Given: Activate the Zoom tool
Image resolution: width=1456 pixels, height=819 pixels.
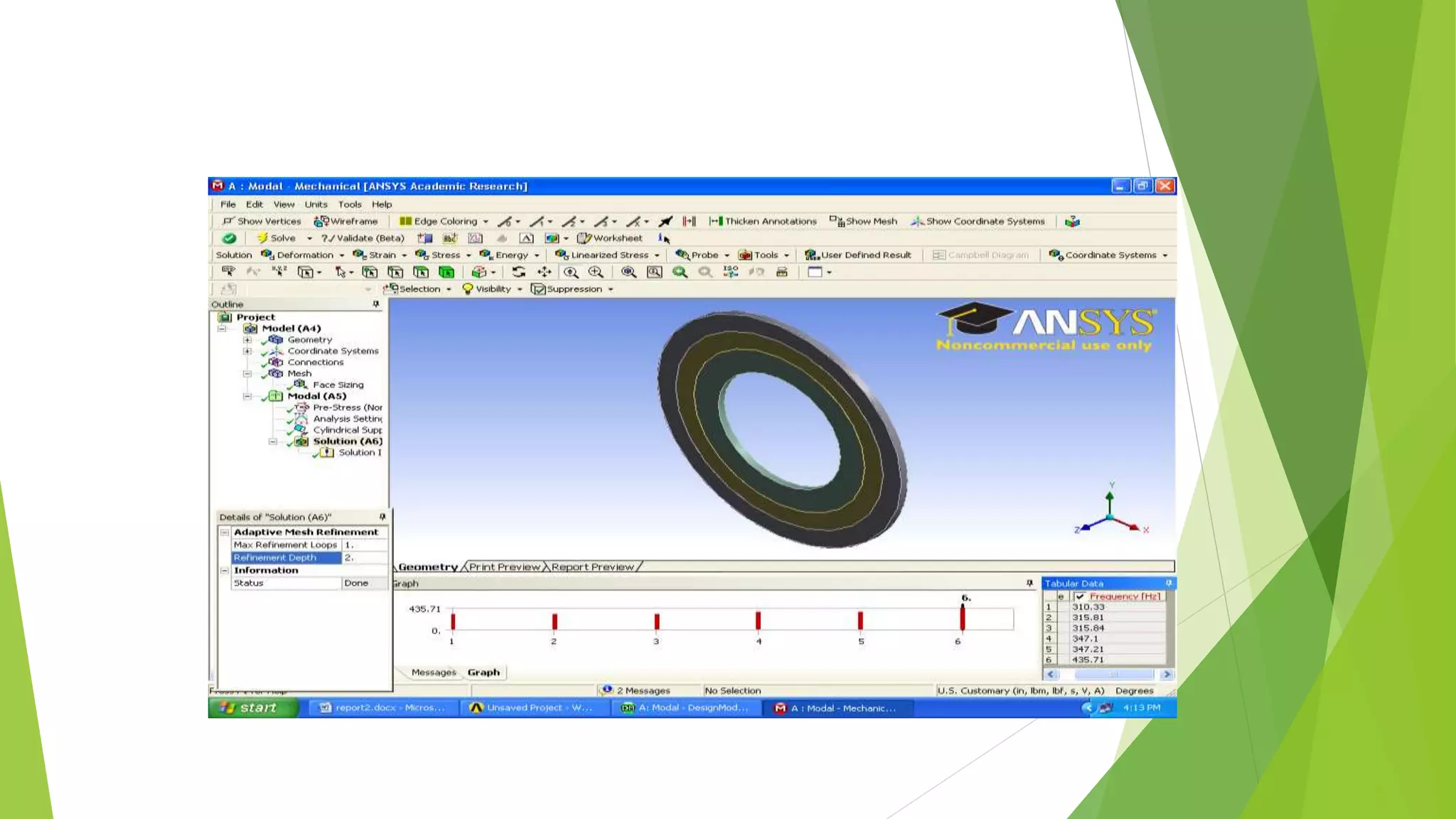Looking at the screenshot, I should pos(570,272).
